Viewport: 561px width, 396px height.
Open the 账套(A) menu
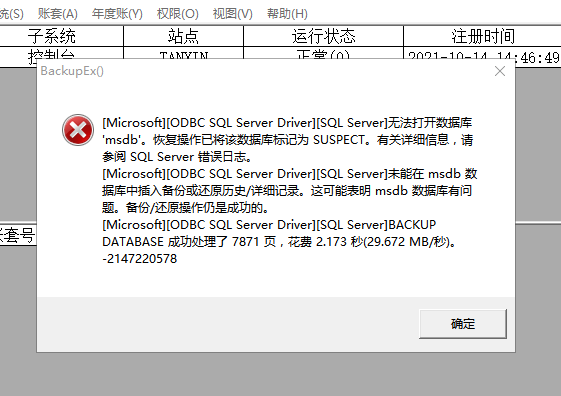pos(58,14)
